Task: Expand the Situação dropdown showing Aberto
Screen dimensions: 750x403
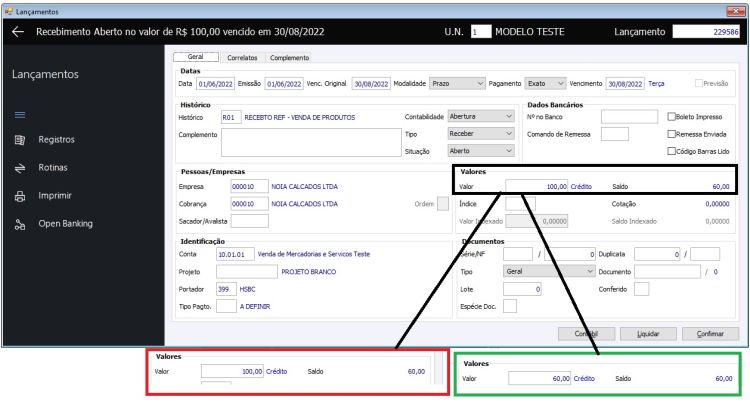Action: tap(481, 151)
